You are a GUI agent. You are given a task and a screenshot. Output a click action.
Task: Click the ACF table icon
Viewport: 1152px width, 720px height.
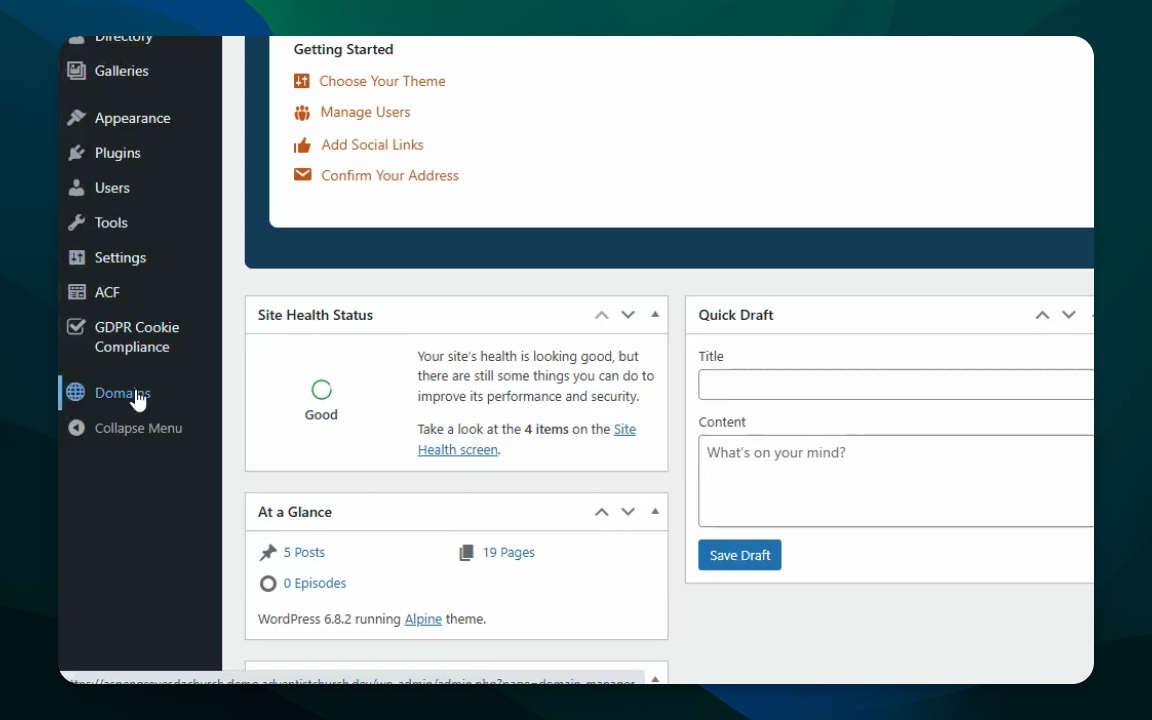click(x=76, y=292)
